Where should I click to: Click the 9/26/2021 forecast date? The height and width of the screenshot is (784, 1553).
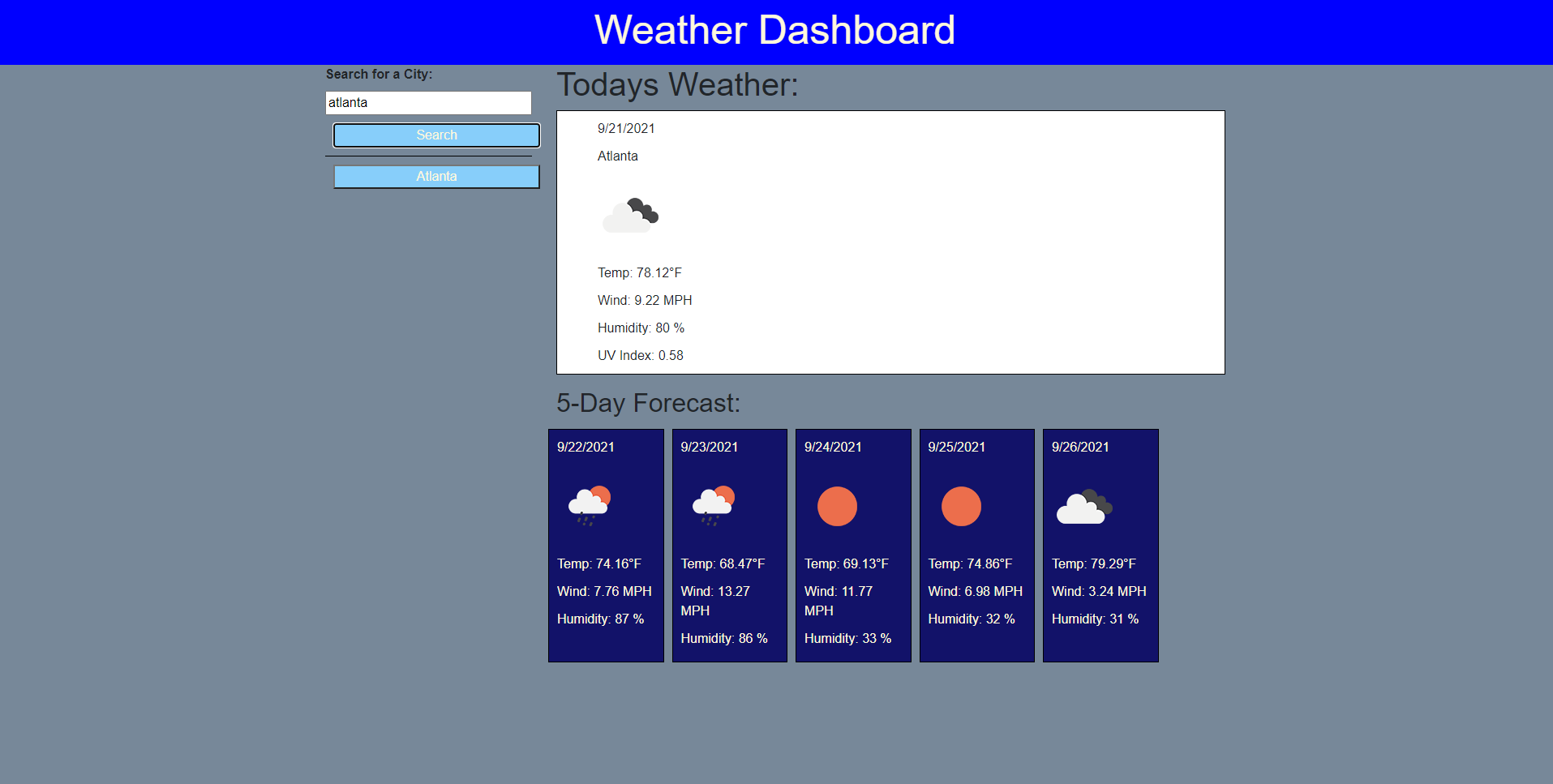pos(1080,447)
